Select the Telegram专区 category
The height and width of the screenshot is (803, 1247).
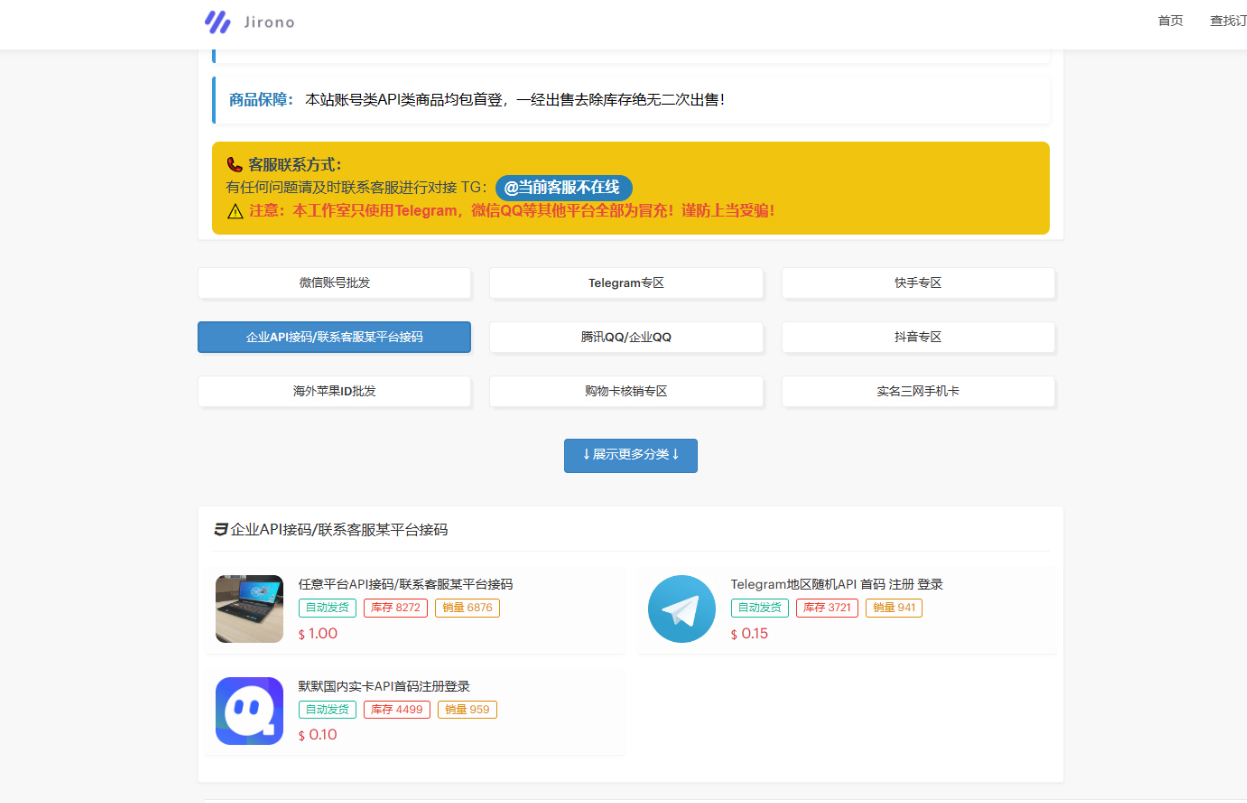(x=626, y=283)
